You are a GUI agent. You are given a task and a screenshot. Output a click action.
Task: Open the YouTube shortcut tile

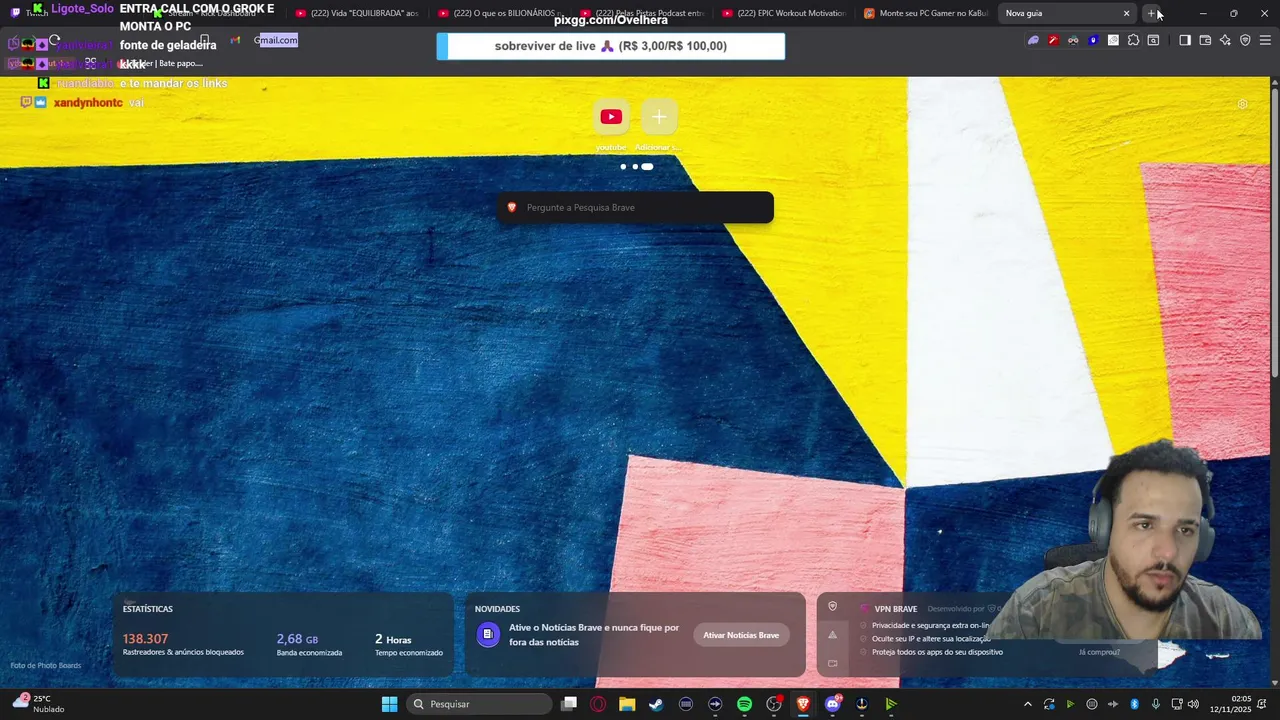[x=611, y=117]
